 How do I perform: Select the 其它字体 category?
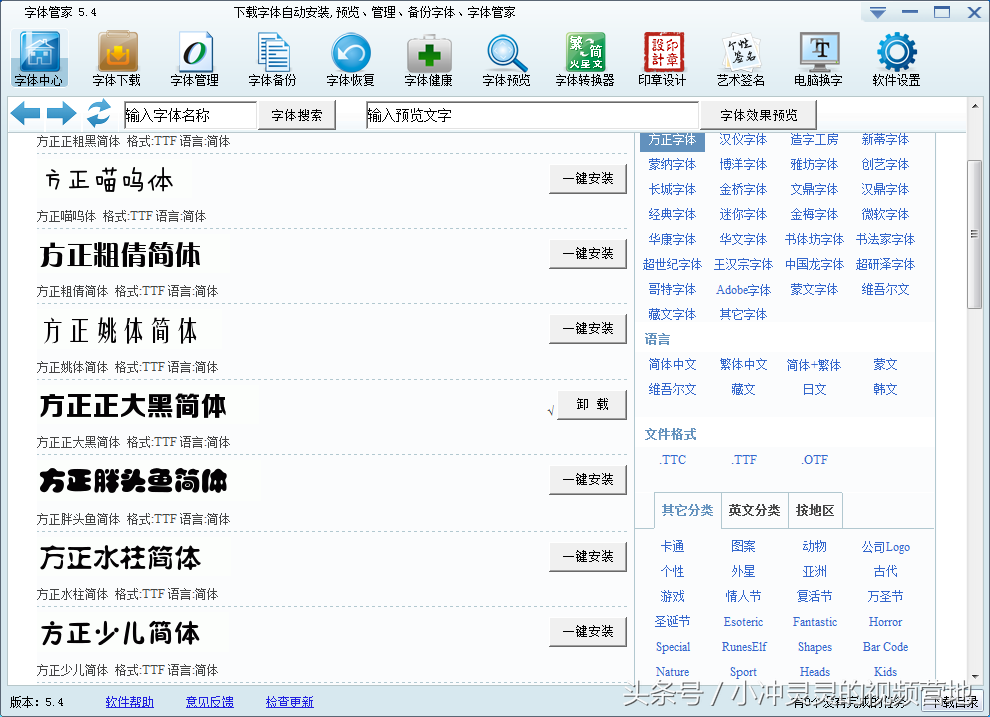743,314
